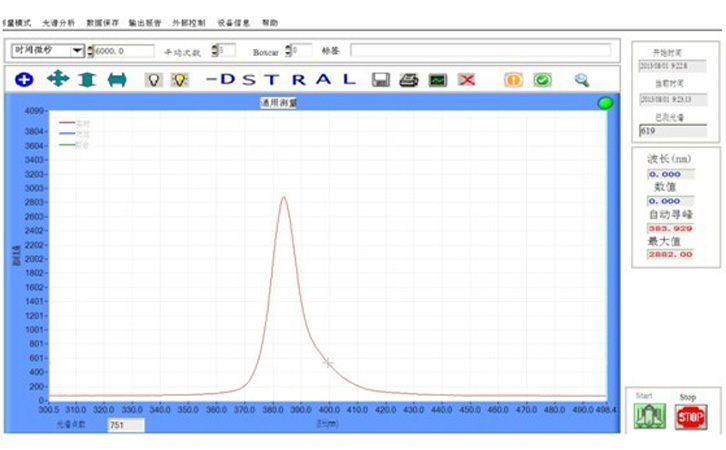Open the 光谱分析 menu
Viewport: 726px width, 450px height.
click(58, 22)
